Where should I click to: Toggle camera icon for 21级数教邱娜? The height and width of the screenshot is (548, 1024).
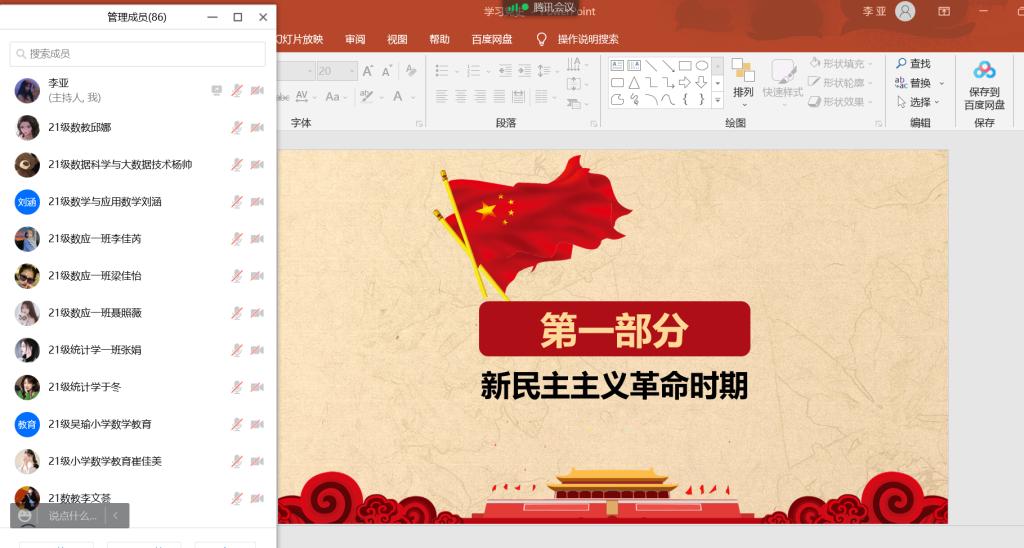257,127
